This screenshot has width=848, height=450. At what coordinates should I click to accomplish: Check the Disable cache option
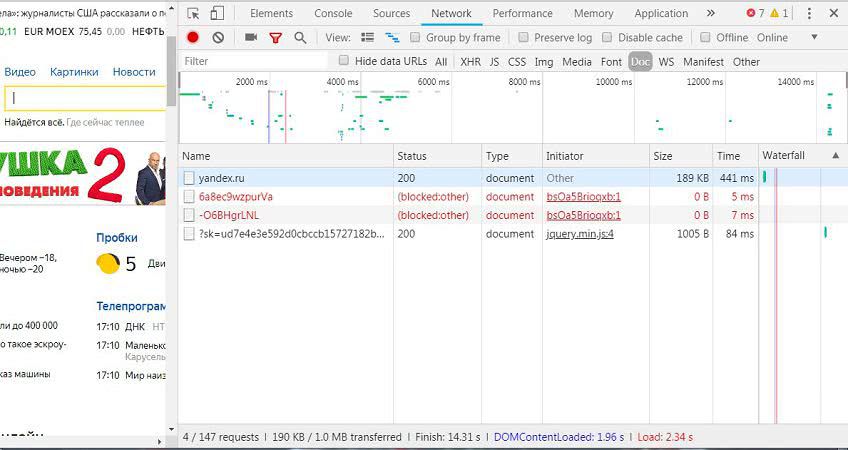click(608, 37)
